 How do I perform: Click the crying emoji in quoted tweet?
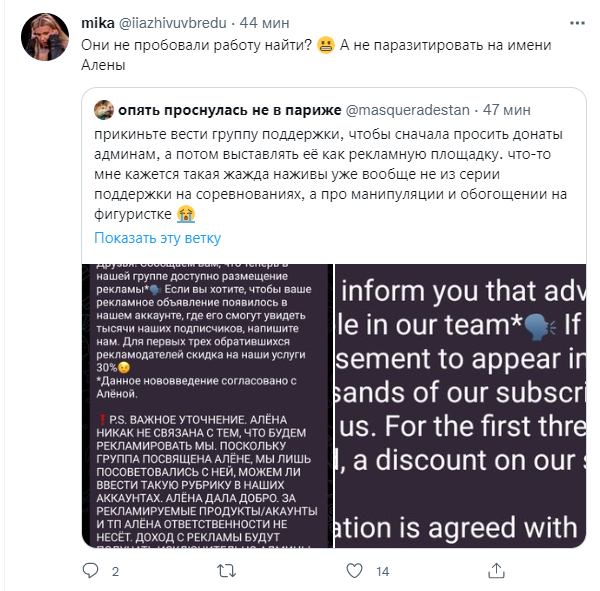(184, 213)
